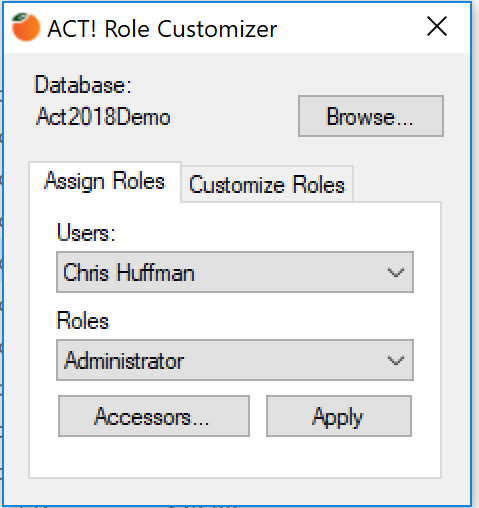Close the ACT! Role Customizer window

437,26
